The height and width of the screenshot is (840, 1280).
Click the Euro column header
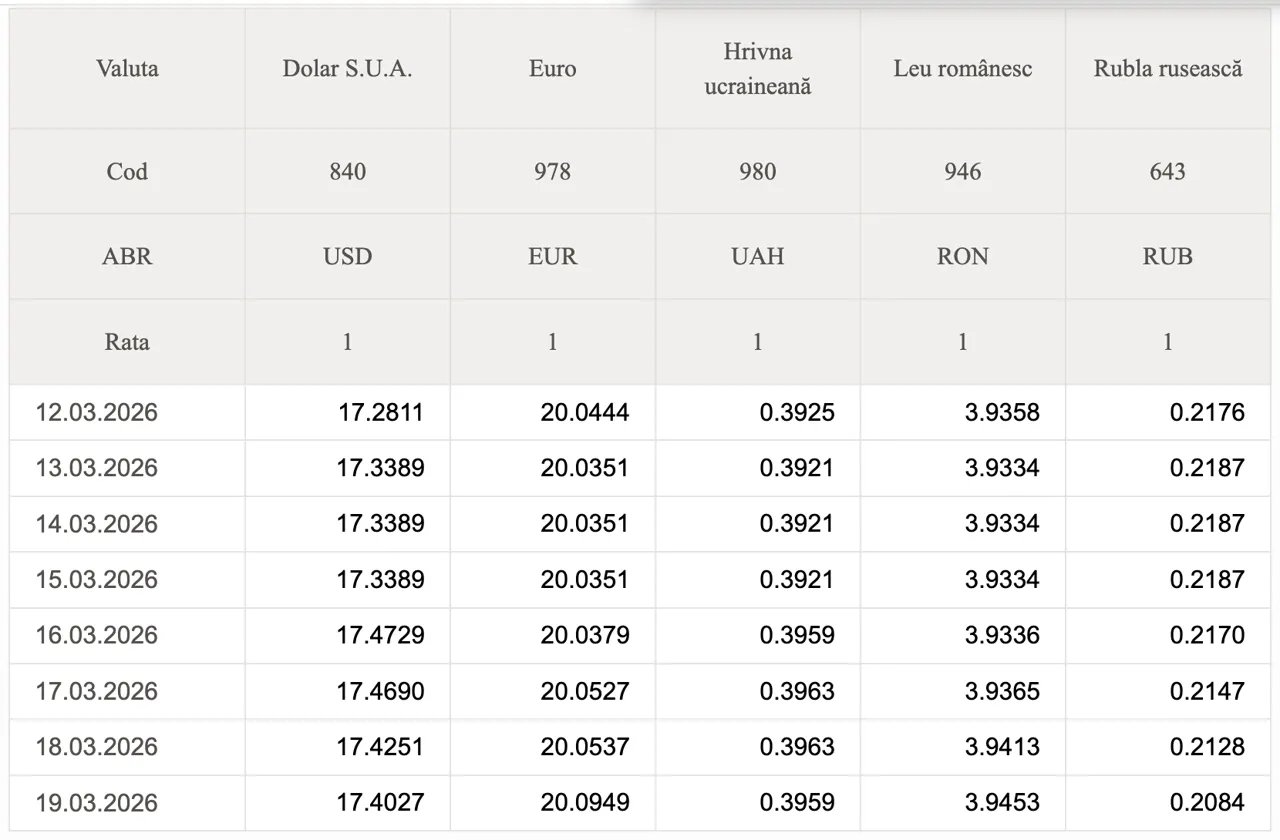tap(552, 69)
